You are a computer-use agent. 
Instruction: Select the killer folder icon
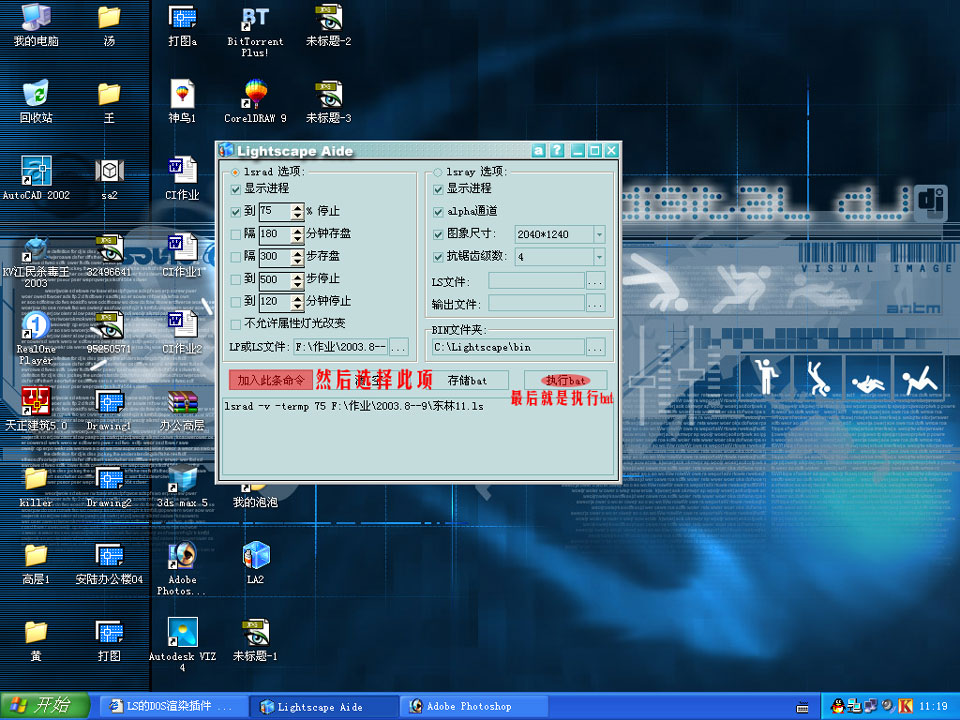(x=36, y=487)
